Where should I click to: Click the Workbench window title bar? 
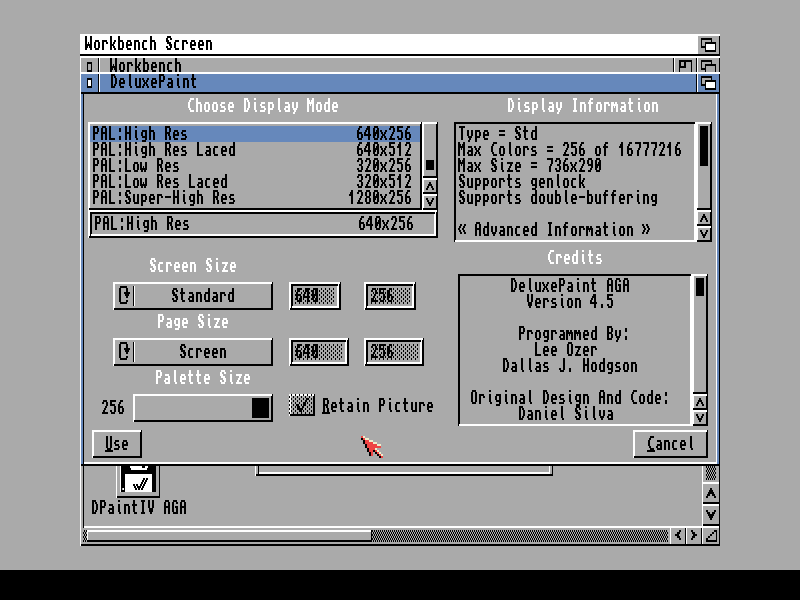point(385,66)
